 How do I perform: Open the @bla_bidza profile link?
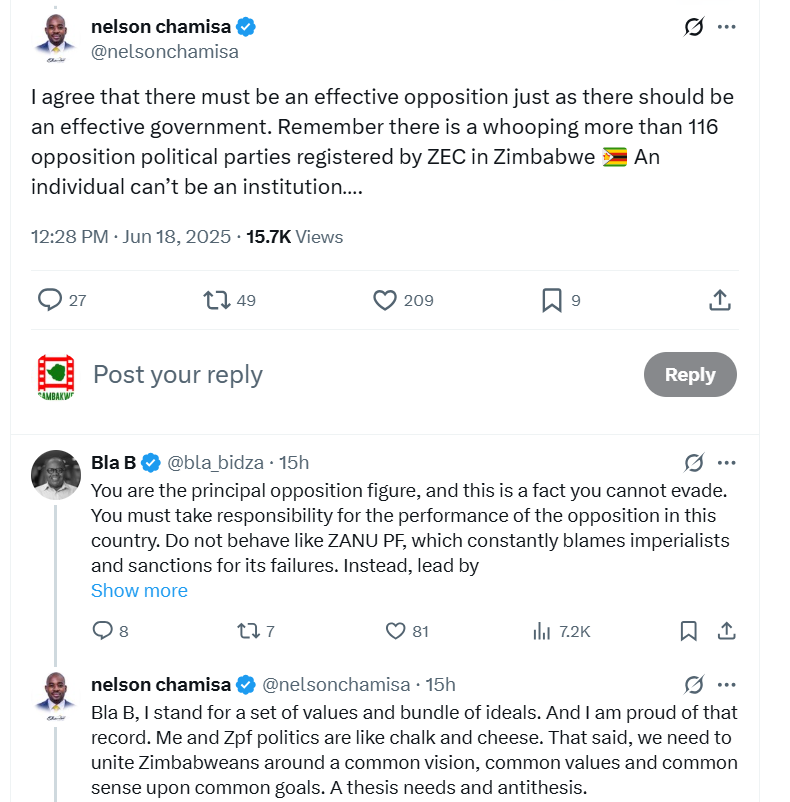tap(215, 462)
